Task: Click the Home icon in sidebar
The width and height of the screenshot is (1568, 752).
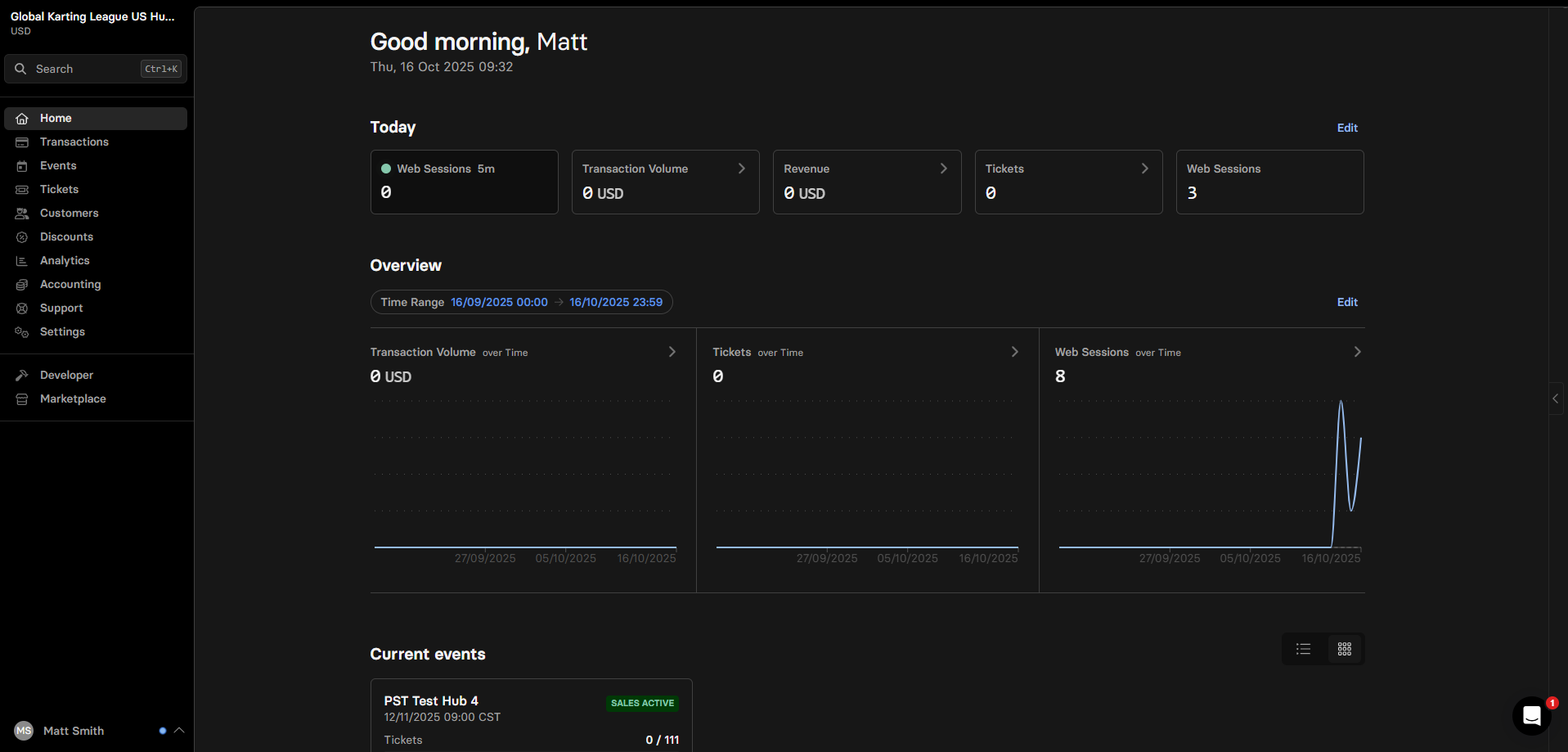Action: [22, 119]
